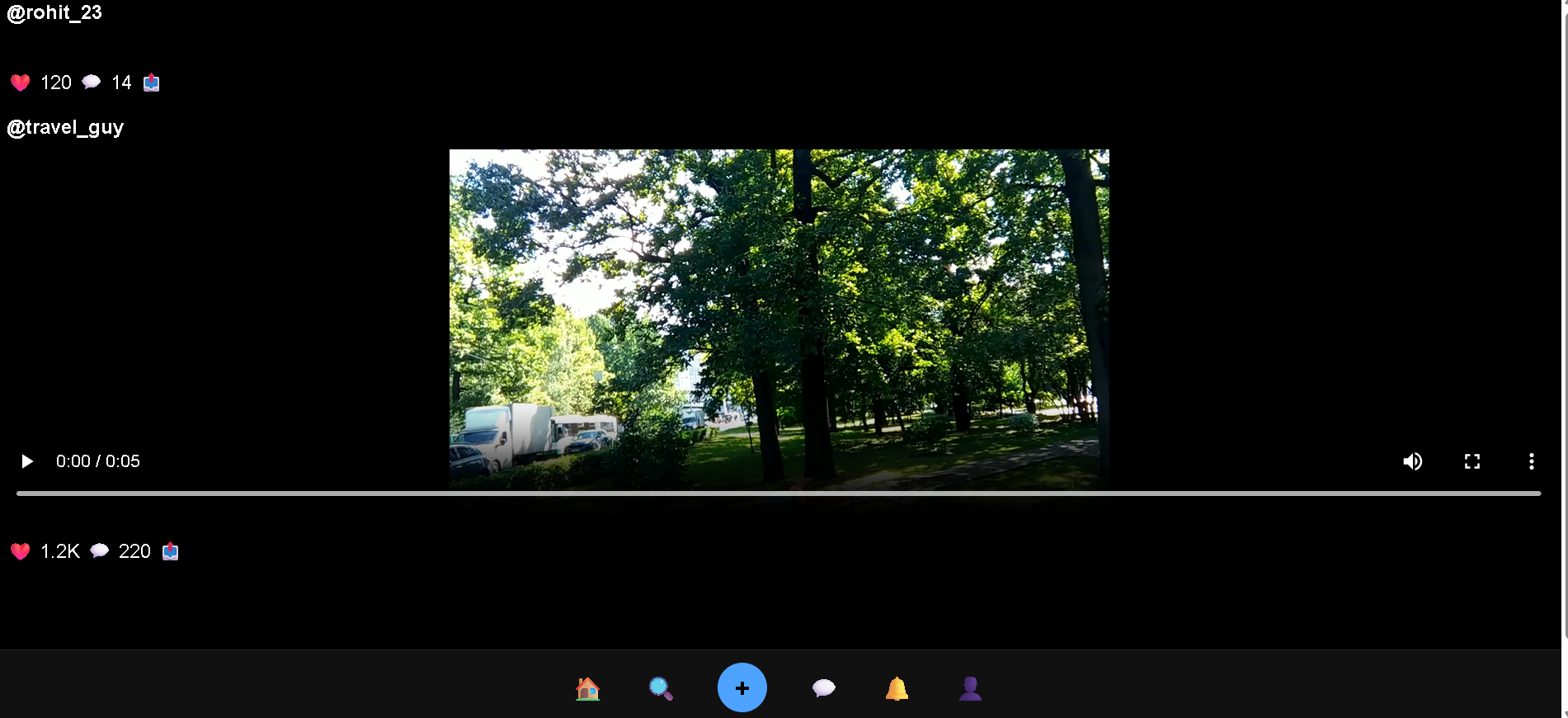Open video more options menu
The image size is (1568, 718).
click(1532, 461)
